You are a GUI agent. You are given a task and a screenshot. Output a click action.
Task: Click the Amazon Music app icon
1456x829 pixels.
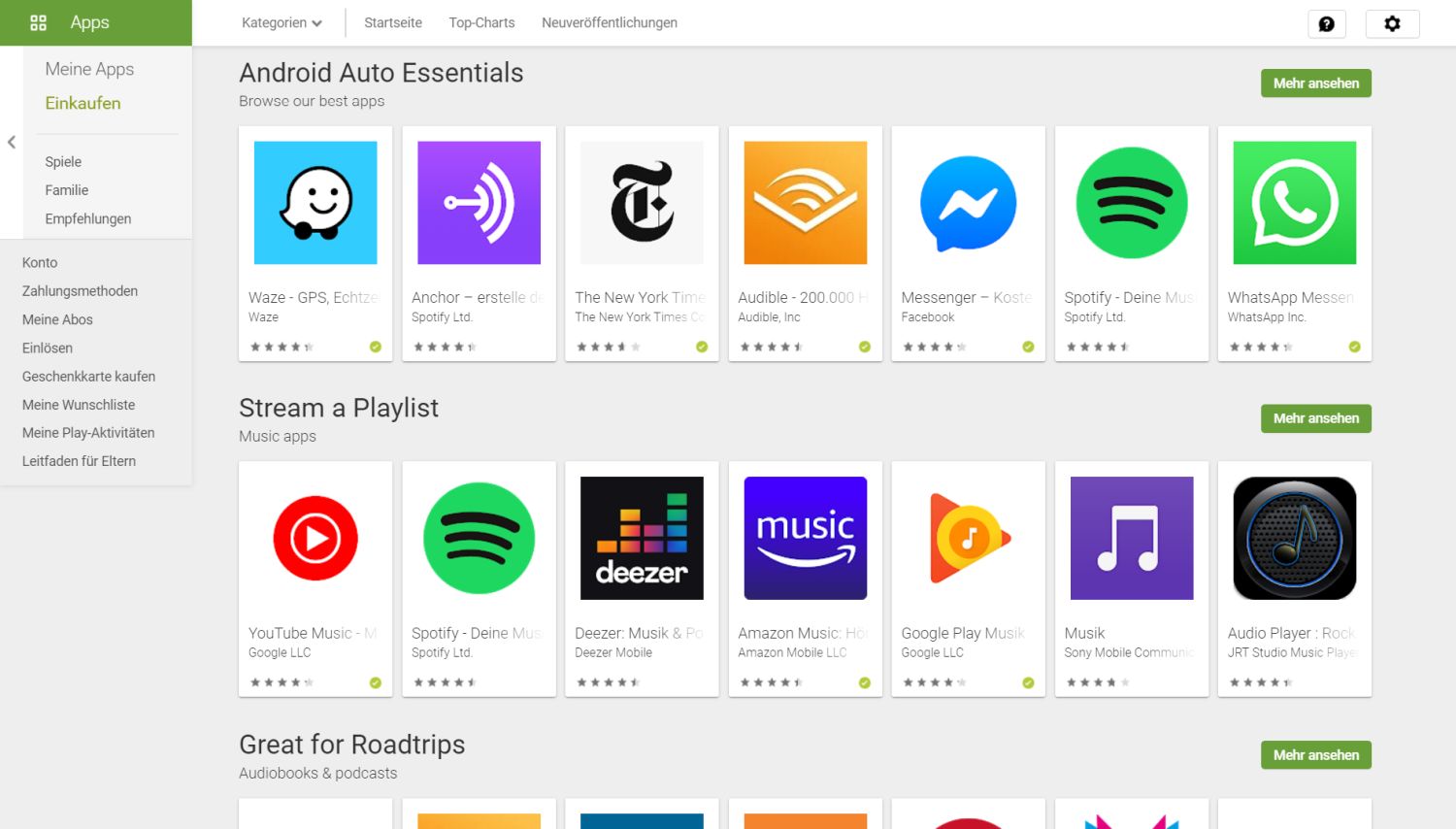tap(805, 538)
